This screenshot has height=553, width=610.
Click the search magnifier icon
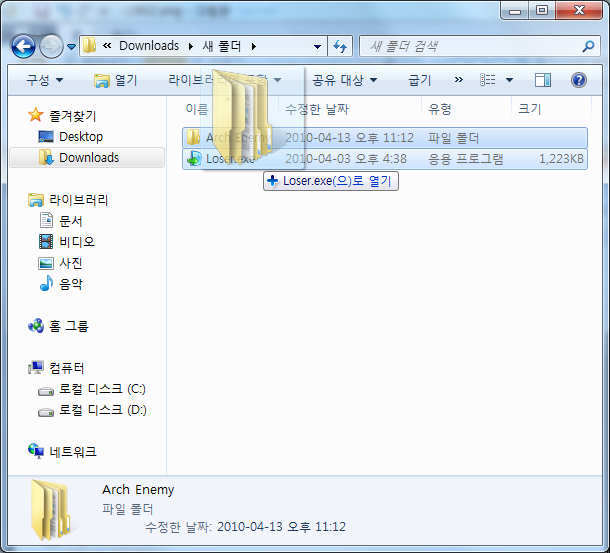588,47
